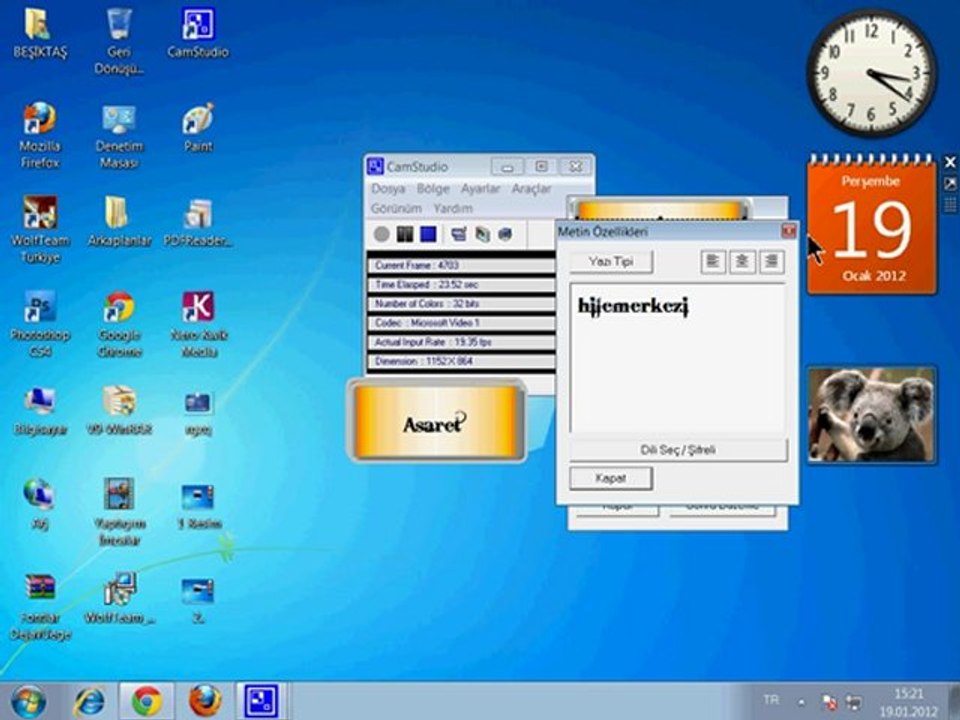
Task: Click the Pause button in CamStudio toolbar
Action: coord(405,234)
